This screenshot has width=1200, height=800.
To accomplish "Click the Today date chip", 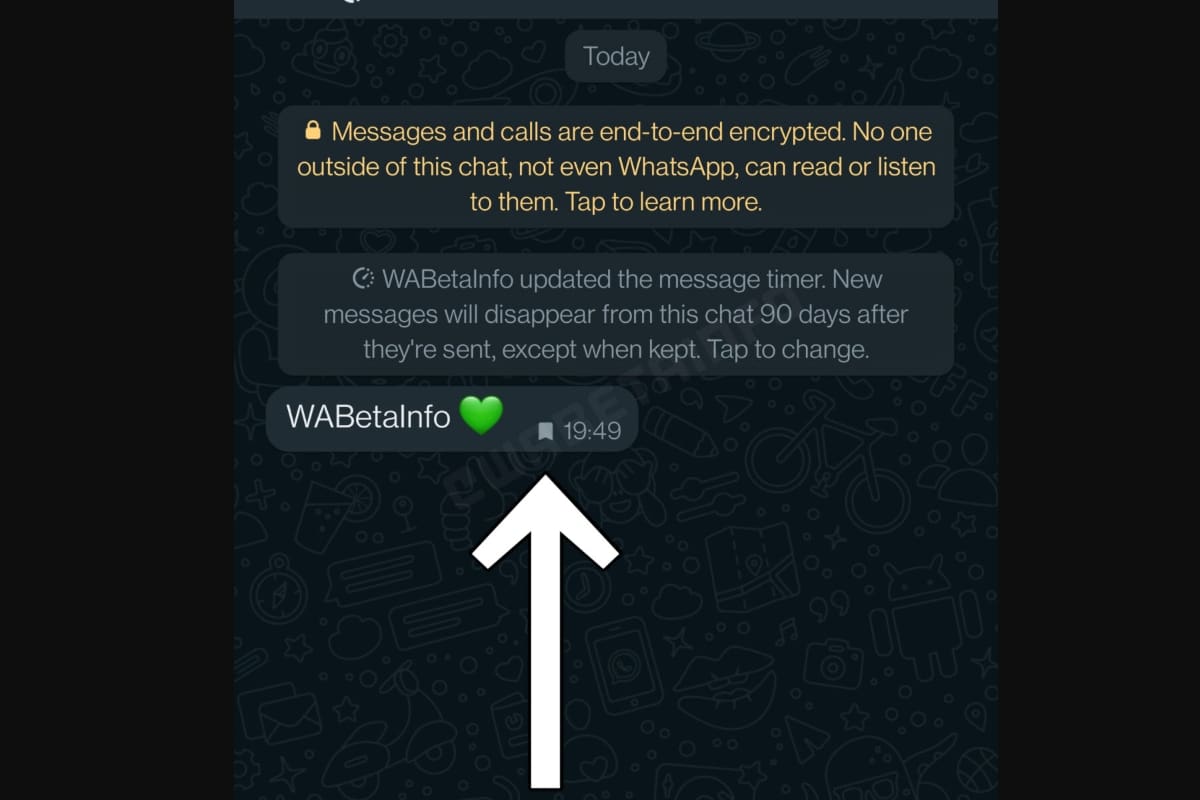I will [616, 57].
